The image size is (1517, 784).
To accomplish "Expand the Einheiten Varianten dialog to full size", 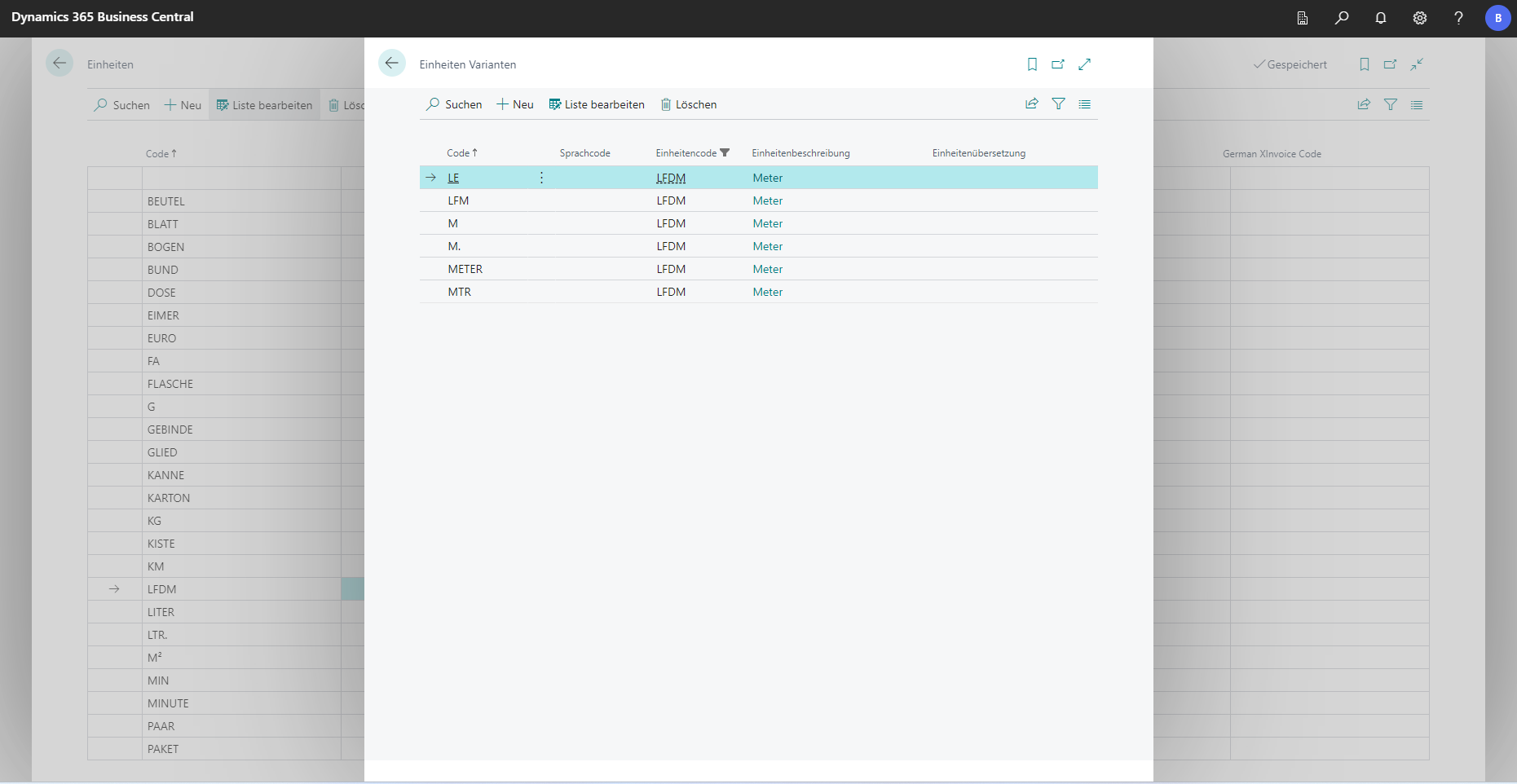I will 1084,64.
